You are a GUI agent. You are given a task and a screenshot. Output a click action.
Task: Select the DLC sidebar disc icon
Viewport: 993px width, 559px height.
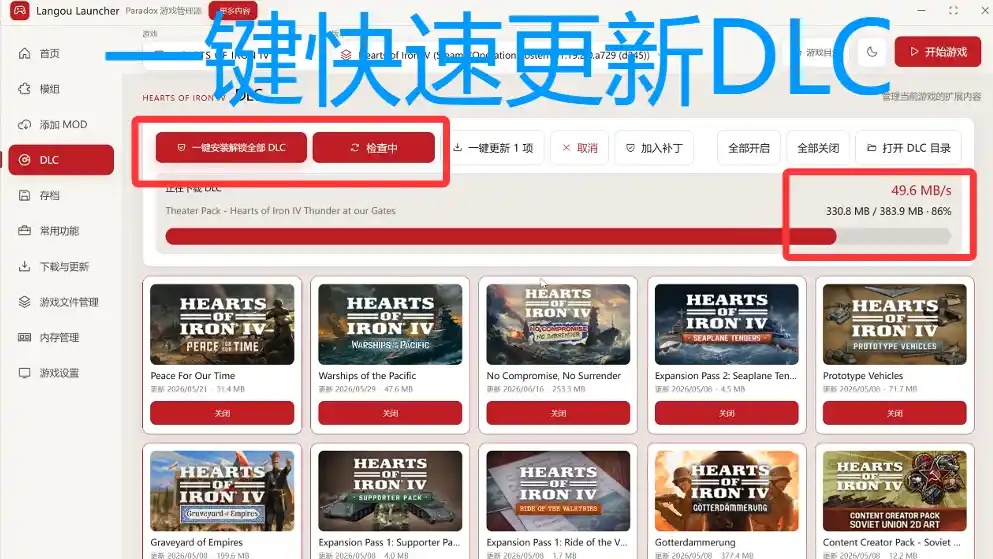(x=24, y=160)
